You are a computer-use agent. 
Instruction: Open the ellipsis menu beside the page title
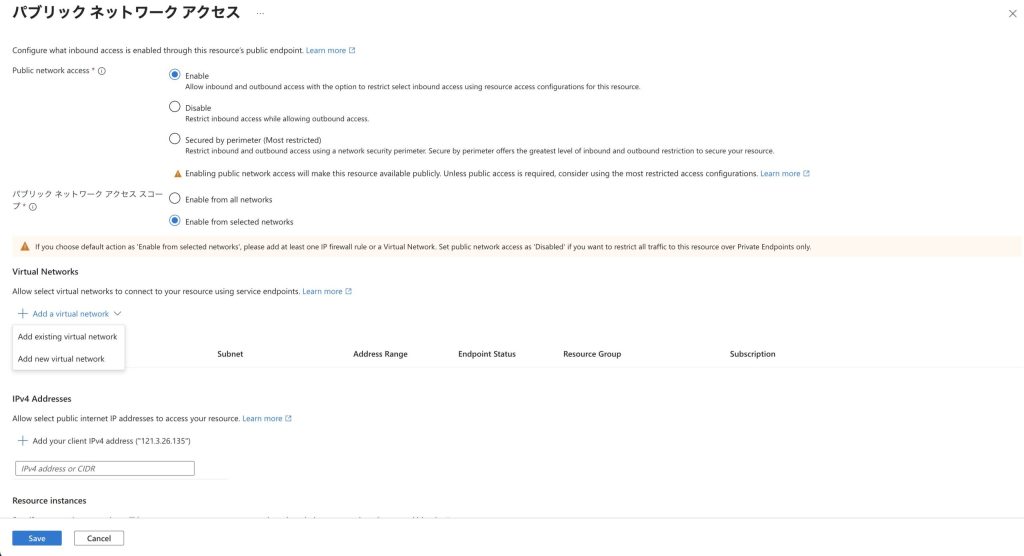[261, 13]
